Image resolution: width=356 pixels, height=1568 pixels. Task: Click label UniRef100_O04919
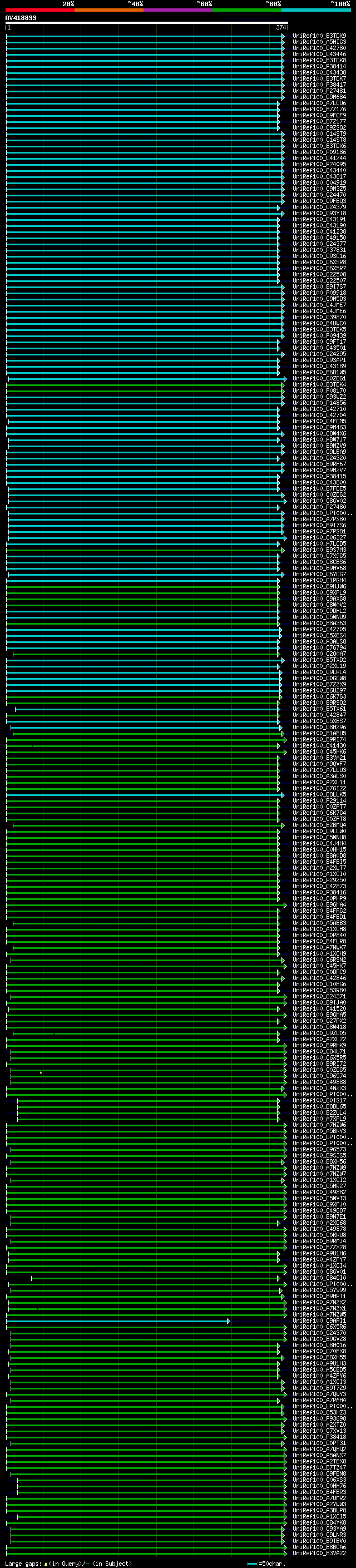pos(319,182)
